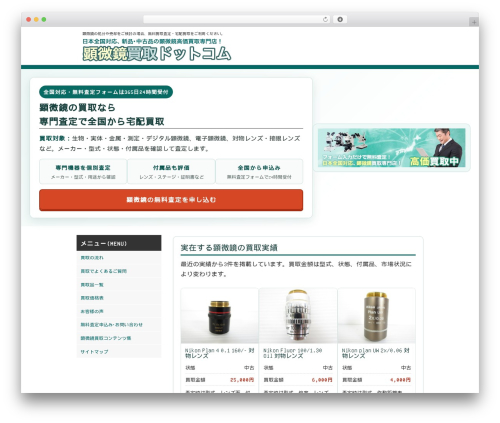The image size is (500, 423).
Task: Select the 専門機器を個別査定 feature box
Action: pyautogui.click(x=83, y=171)
